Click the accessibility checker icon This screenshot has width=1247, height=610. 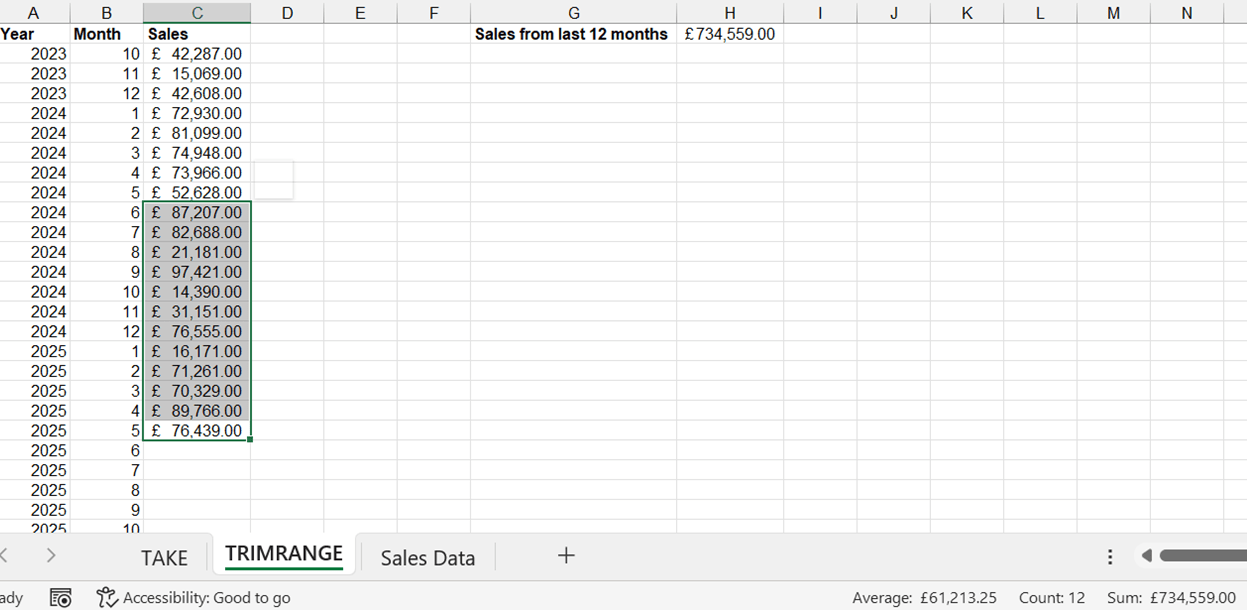(x=107, y=598)
